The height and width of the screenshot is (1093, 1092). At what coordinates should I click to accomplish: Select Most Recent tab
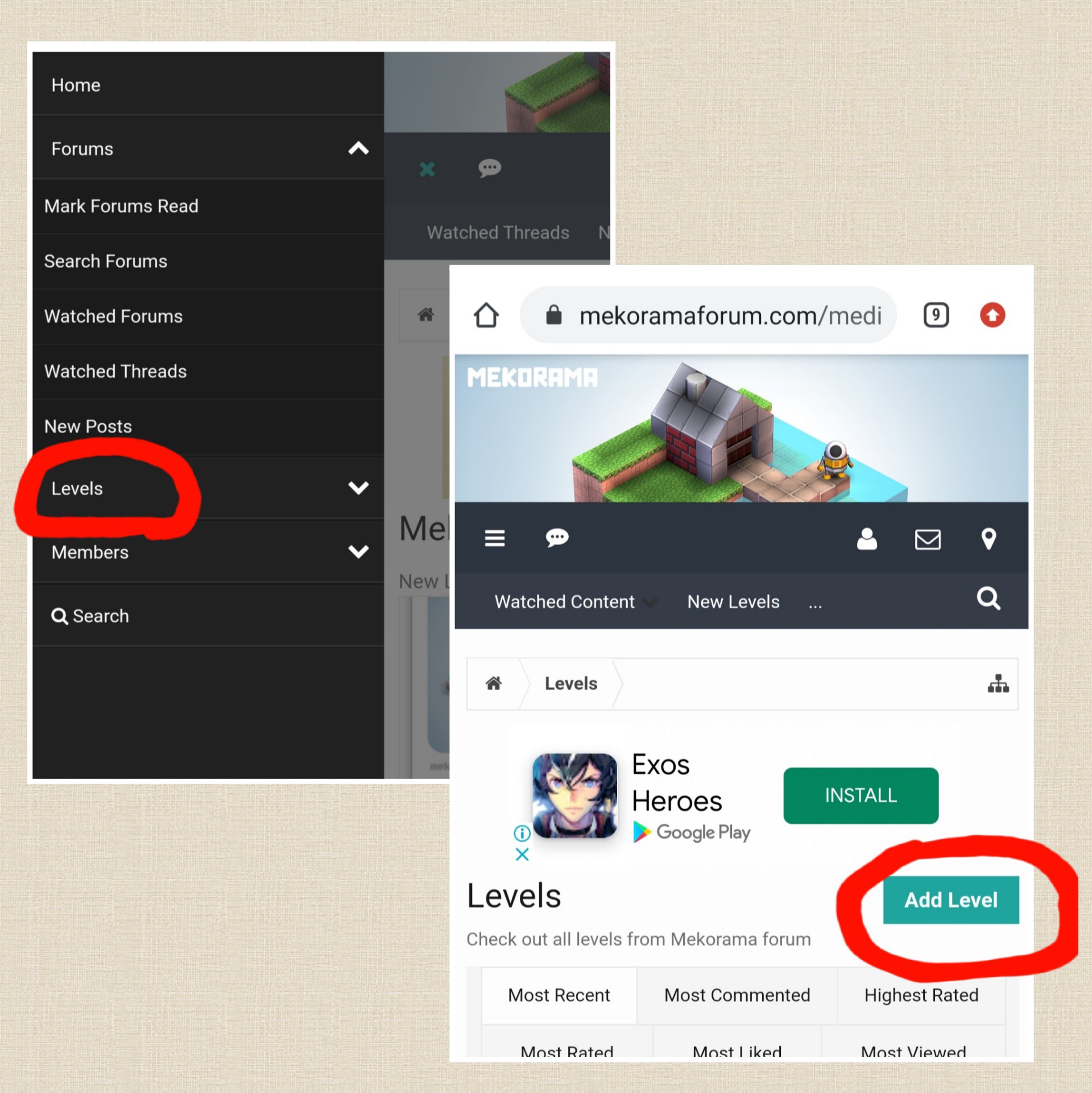[x=559, y=995]
